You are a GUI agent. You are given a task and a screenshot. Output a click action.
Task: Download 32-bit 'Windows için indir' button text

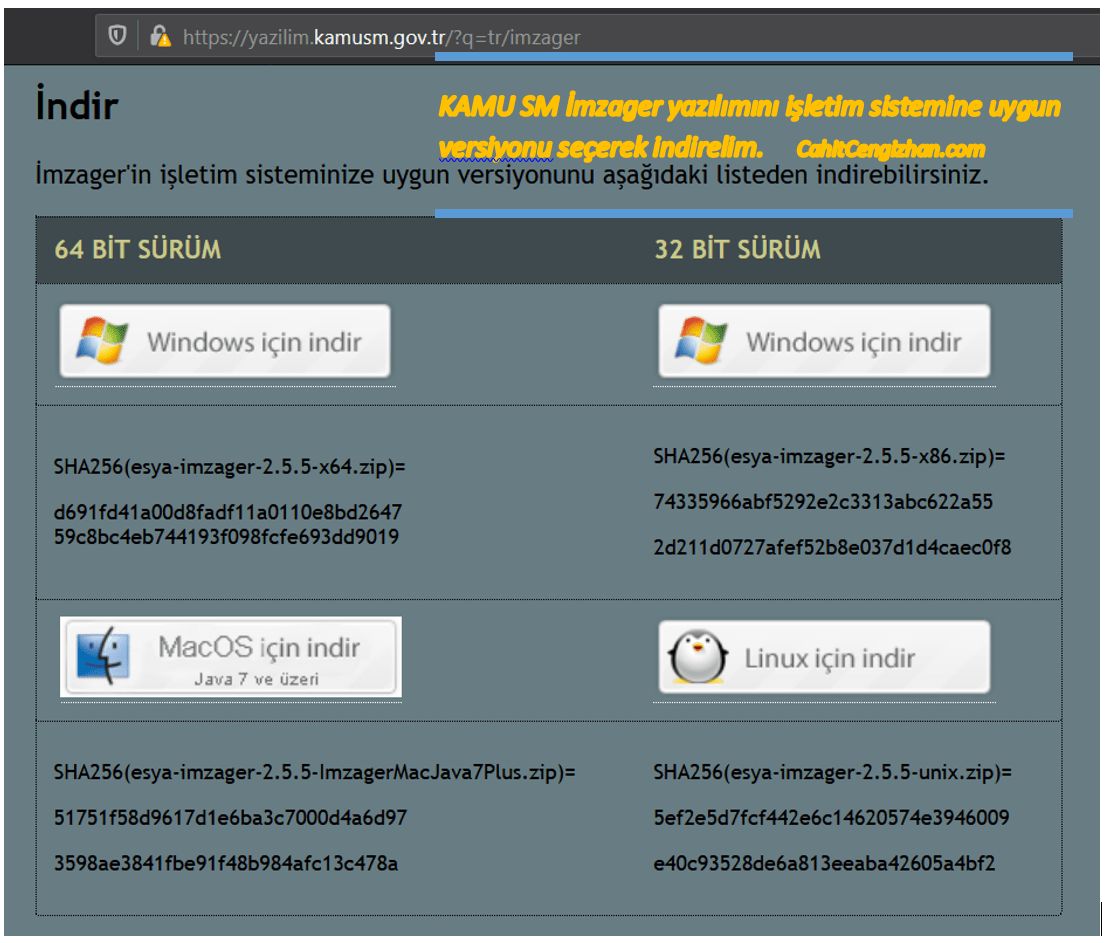tap(853, 342)
